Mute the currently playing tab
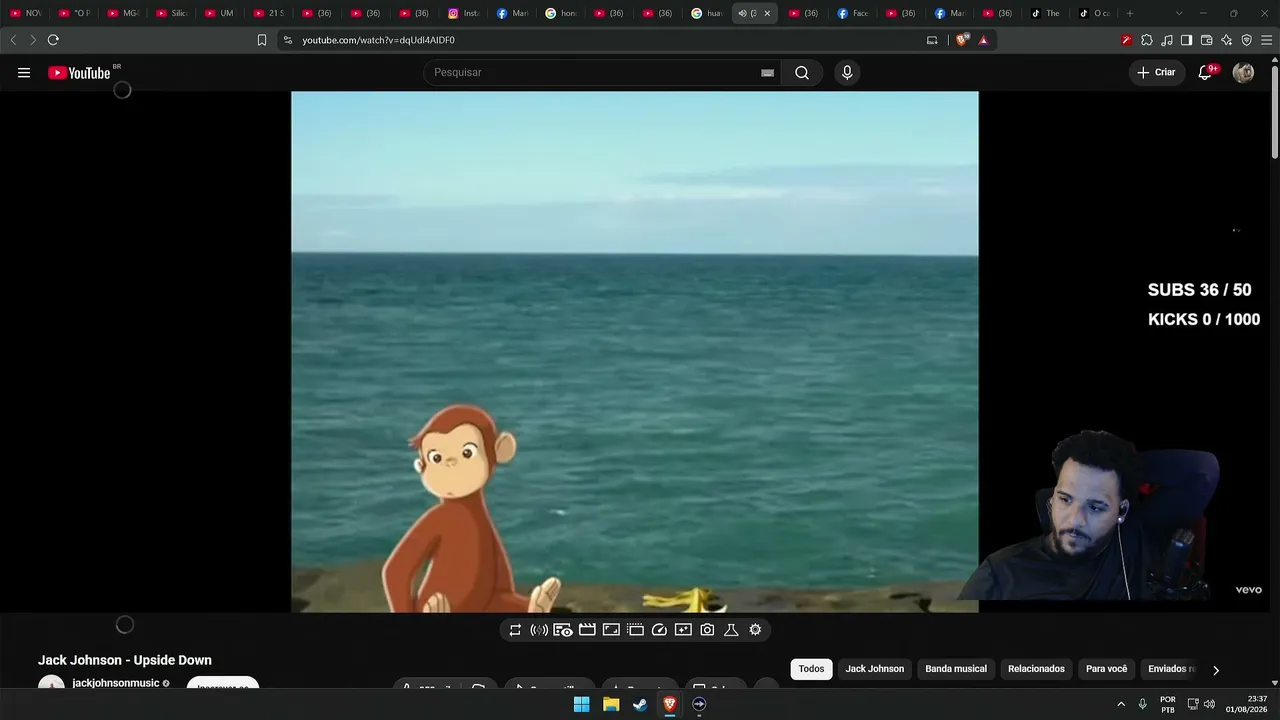Viewport: 1280px width, 720px height. click(x=742, y=13)
